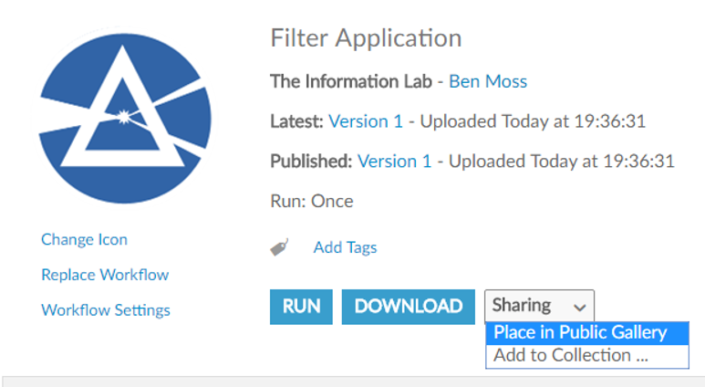Open the Latest Version 1 link
The image size is (705, 387).
coord(366,121)
